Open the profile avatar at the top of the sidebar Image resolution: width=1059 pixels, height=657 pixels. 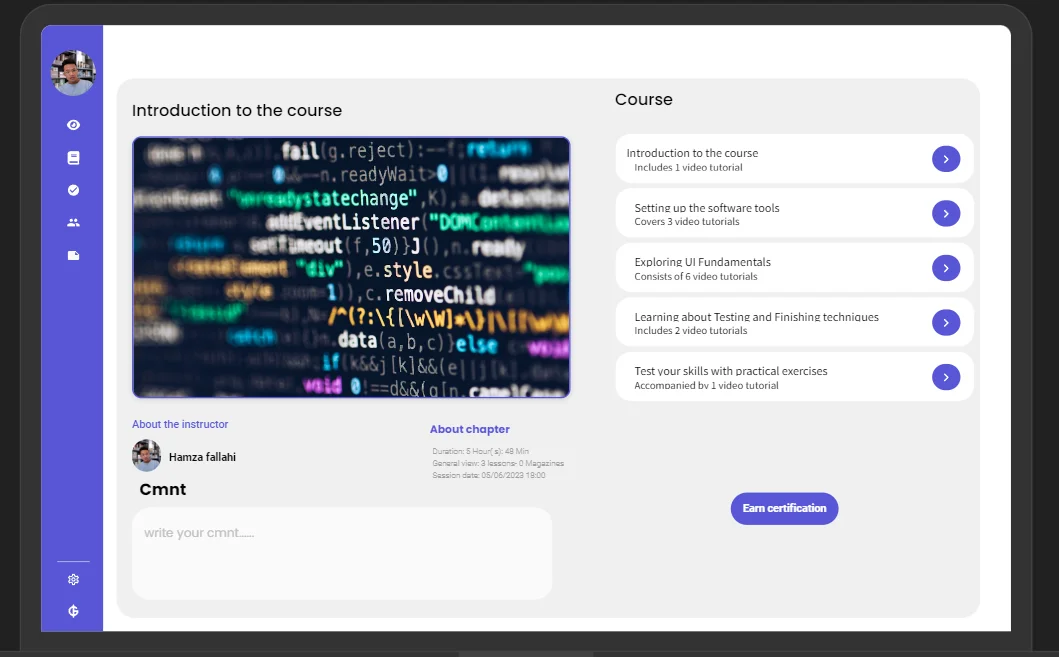(x=72, y=72)
